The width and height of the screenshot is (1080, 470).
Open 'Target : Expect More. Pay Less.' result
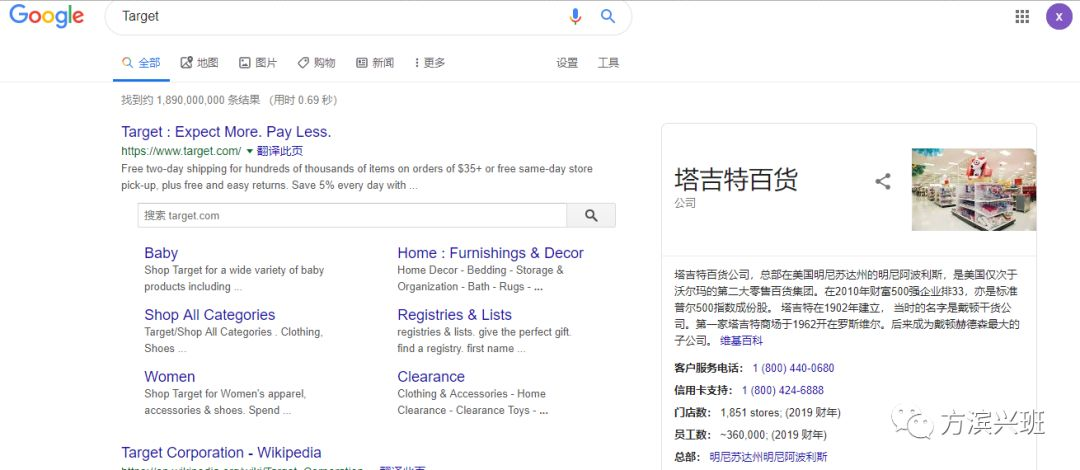tap(226, 132)
